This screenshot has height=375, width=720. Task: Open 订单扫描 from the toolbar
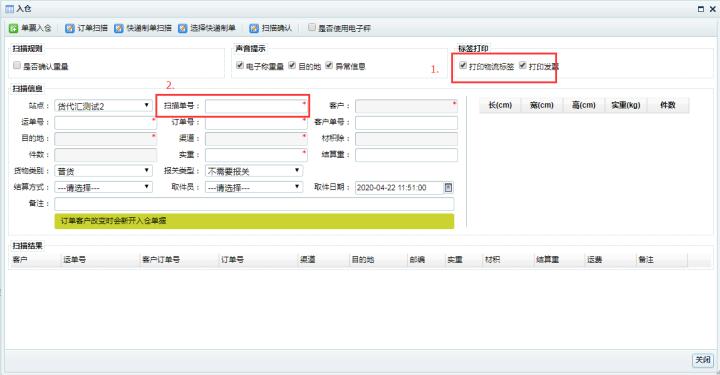pos(86,28)
